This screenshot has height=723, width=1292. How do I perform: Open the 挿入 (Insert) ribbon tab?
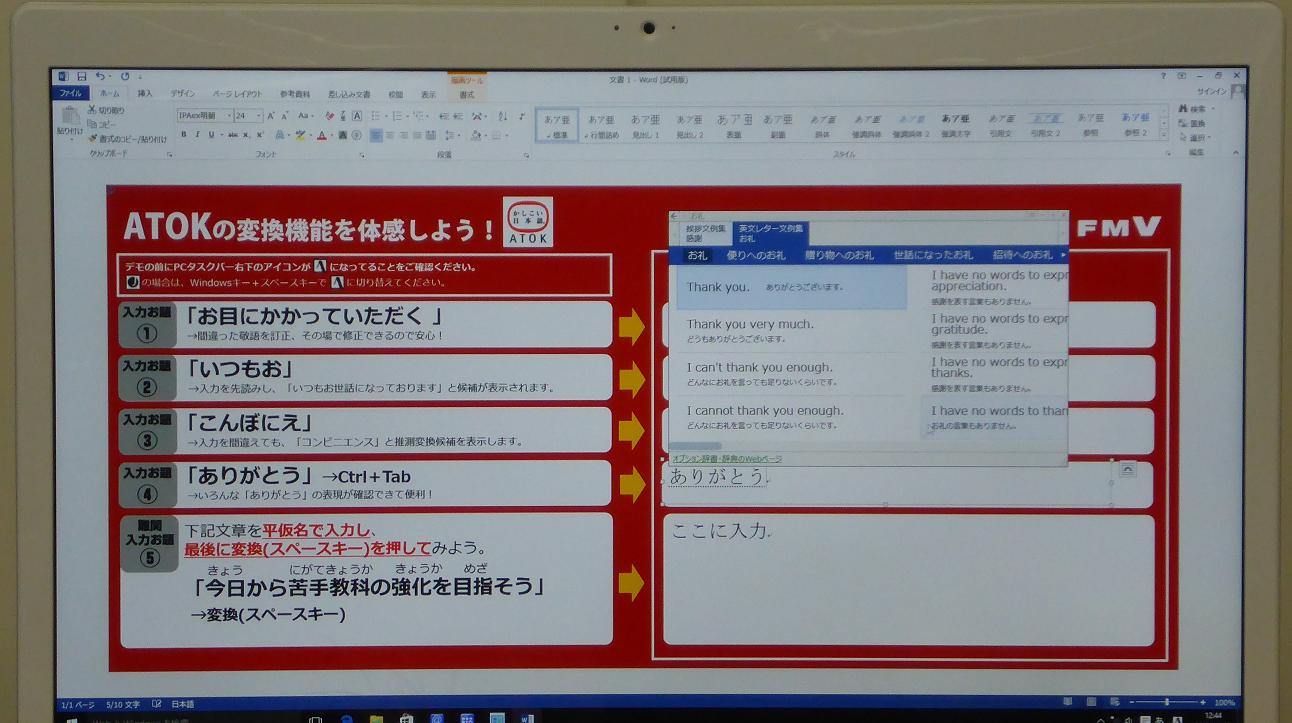[145, 94]
